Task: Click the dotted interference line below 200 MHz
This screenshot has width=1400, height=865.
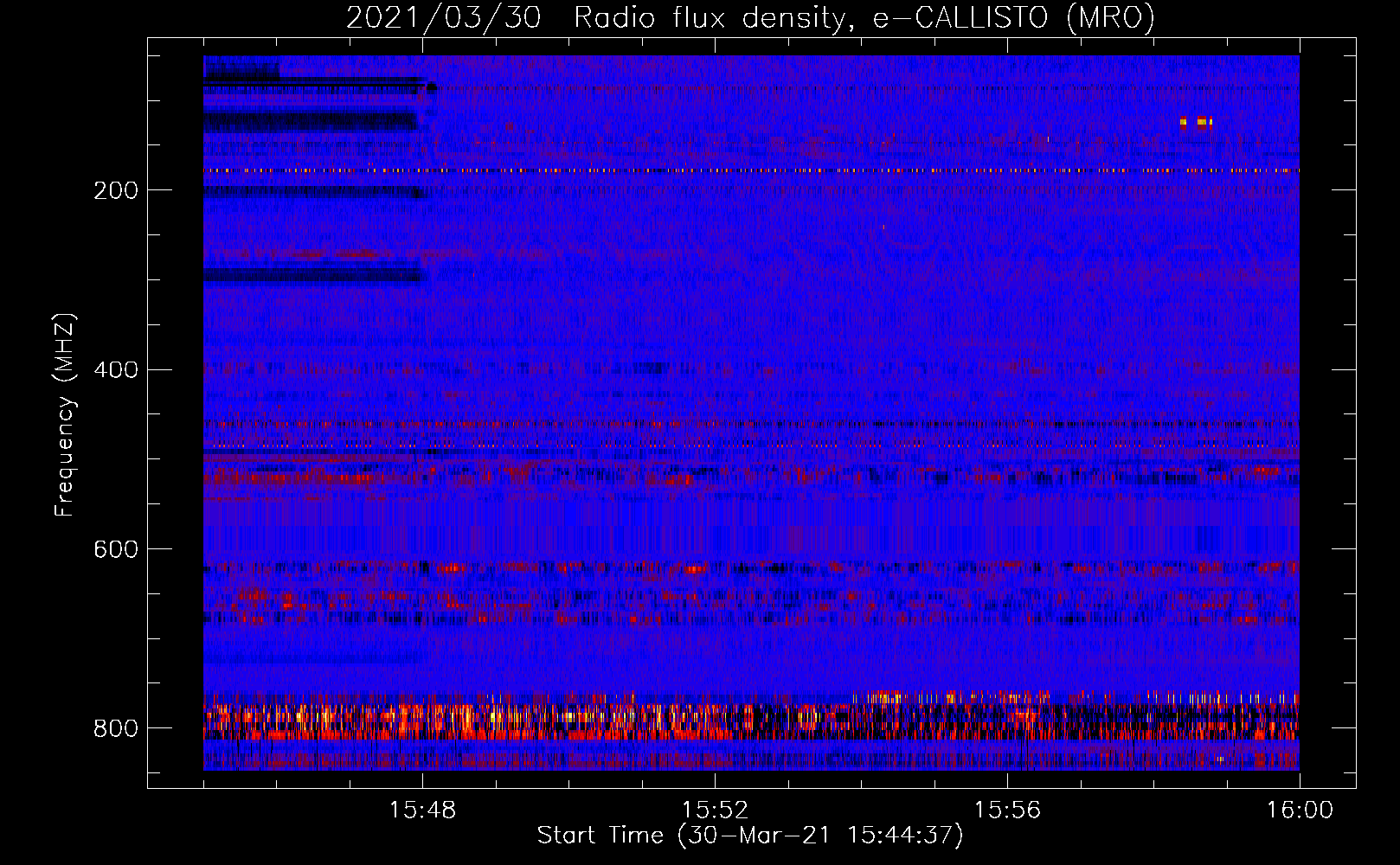Action: (x=751, y=170)
